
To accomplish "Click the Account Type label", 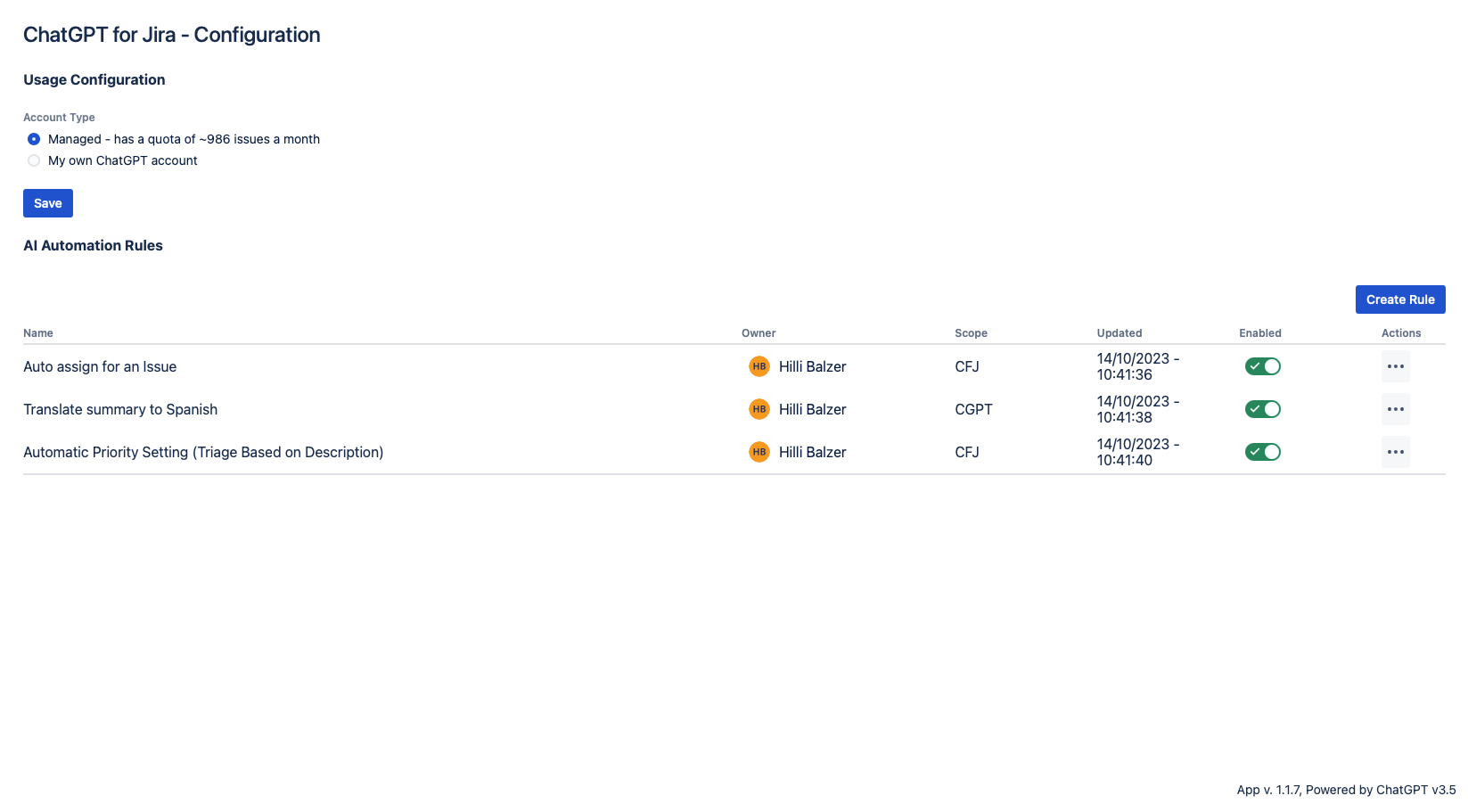I will [59, 118].
